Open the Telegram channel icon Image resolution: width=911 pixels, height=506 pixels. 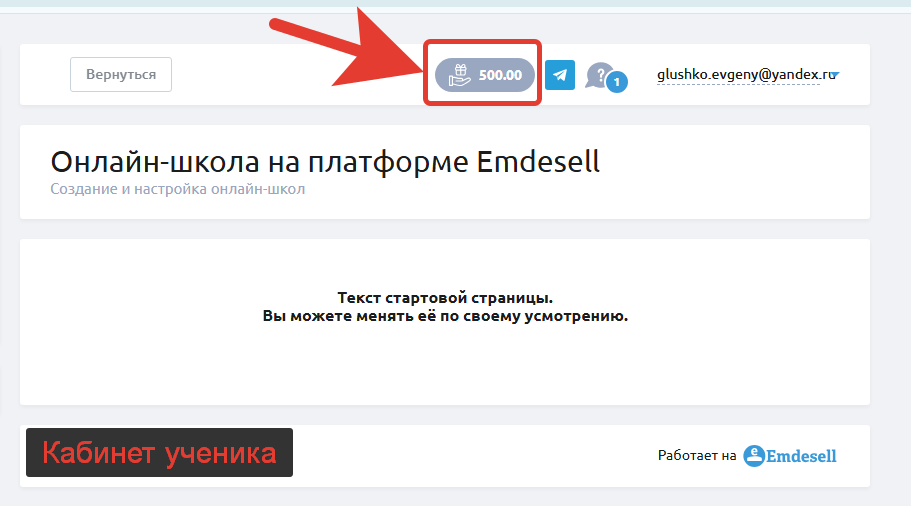coord(560,75)
